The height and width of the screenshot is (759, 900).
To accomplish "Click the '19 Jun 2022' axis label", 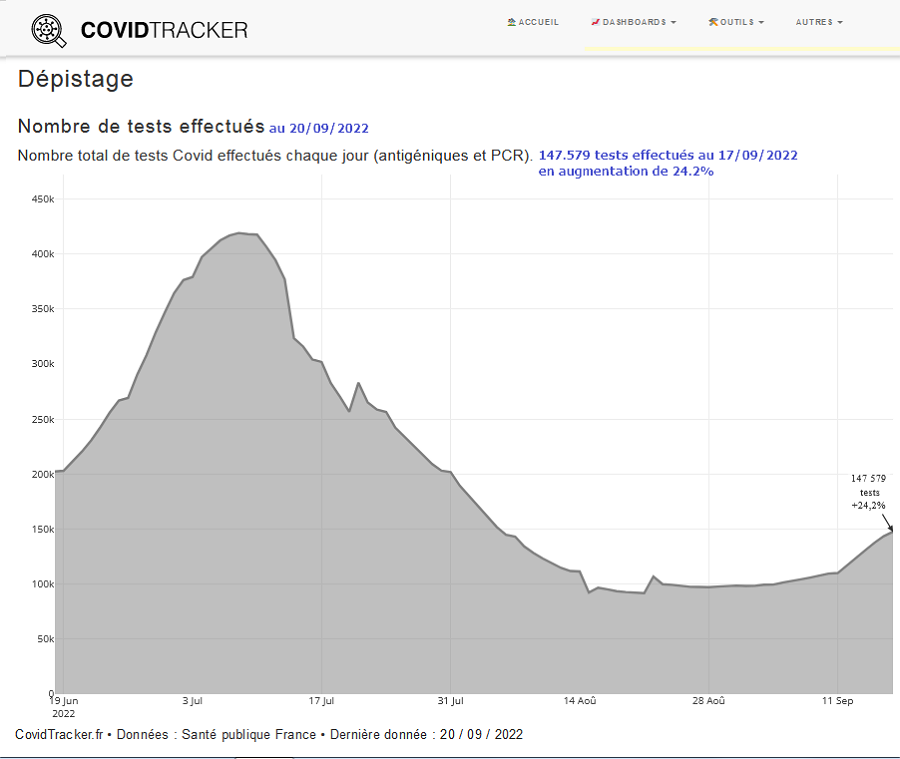I will point(64,707).
